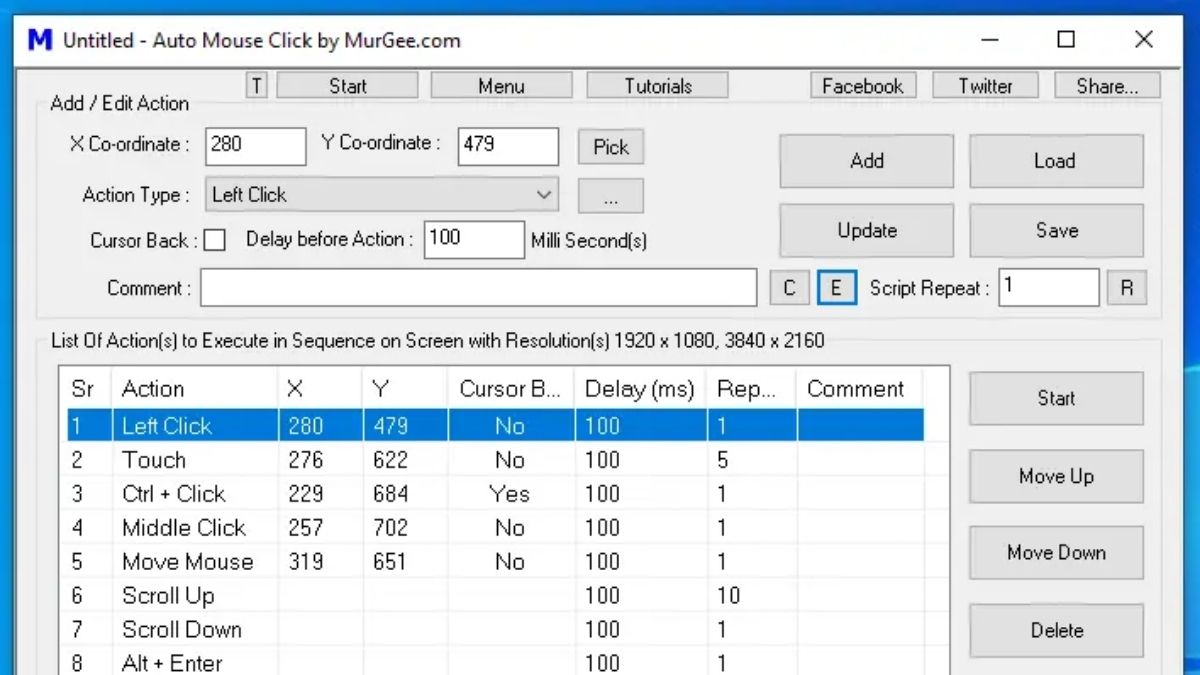Click the R button beside Script Repeat
Image resolution: width=1200 pixels, height=675 pixels.
[1127, 289]
